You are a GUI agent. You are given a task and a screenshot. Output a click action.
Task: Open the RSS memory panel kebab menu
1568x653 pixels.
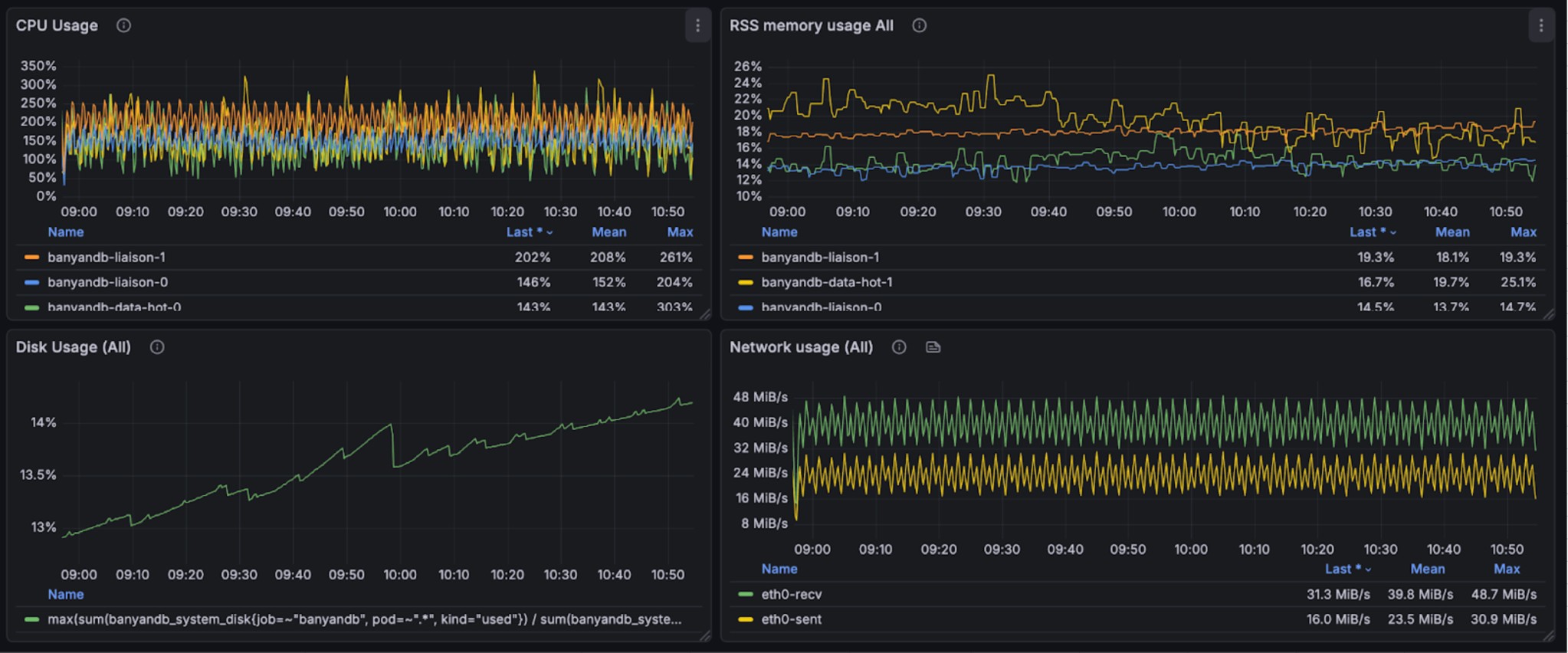coord(1541,26)
